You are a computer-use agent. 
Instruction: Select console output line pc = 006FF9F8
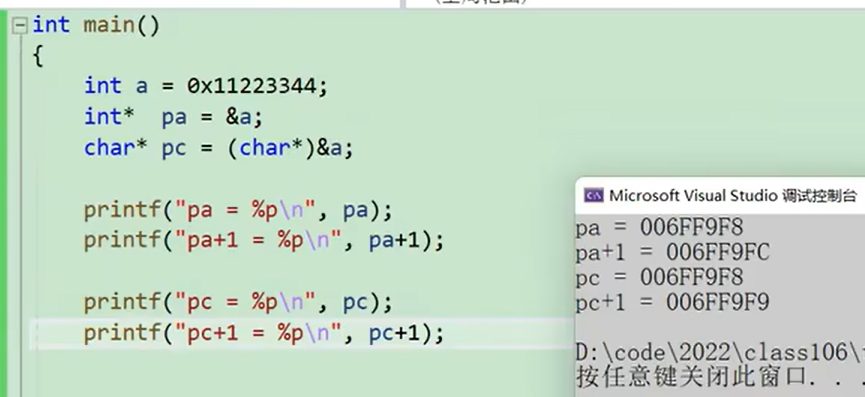659,277
